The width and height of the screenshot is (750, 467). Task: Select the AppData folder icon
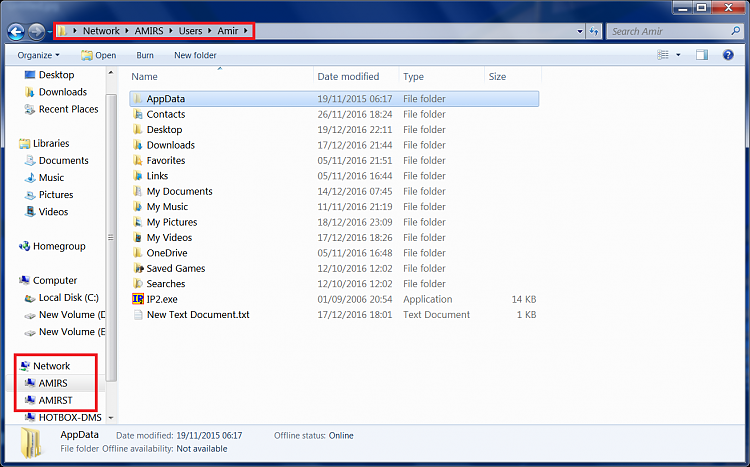coord(138,99)
